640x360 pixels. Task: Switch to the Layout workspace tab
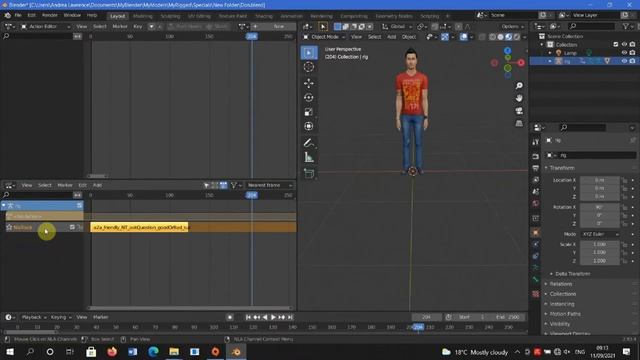point(118,16)
